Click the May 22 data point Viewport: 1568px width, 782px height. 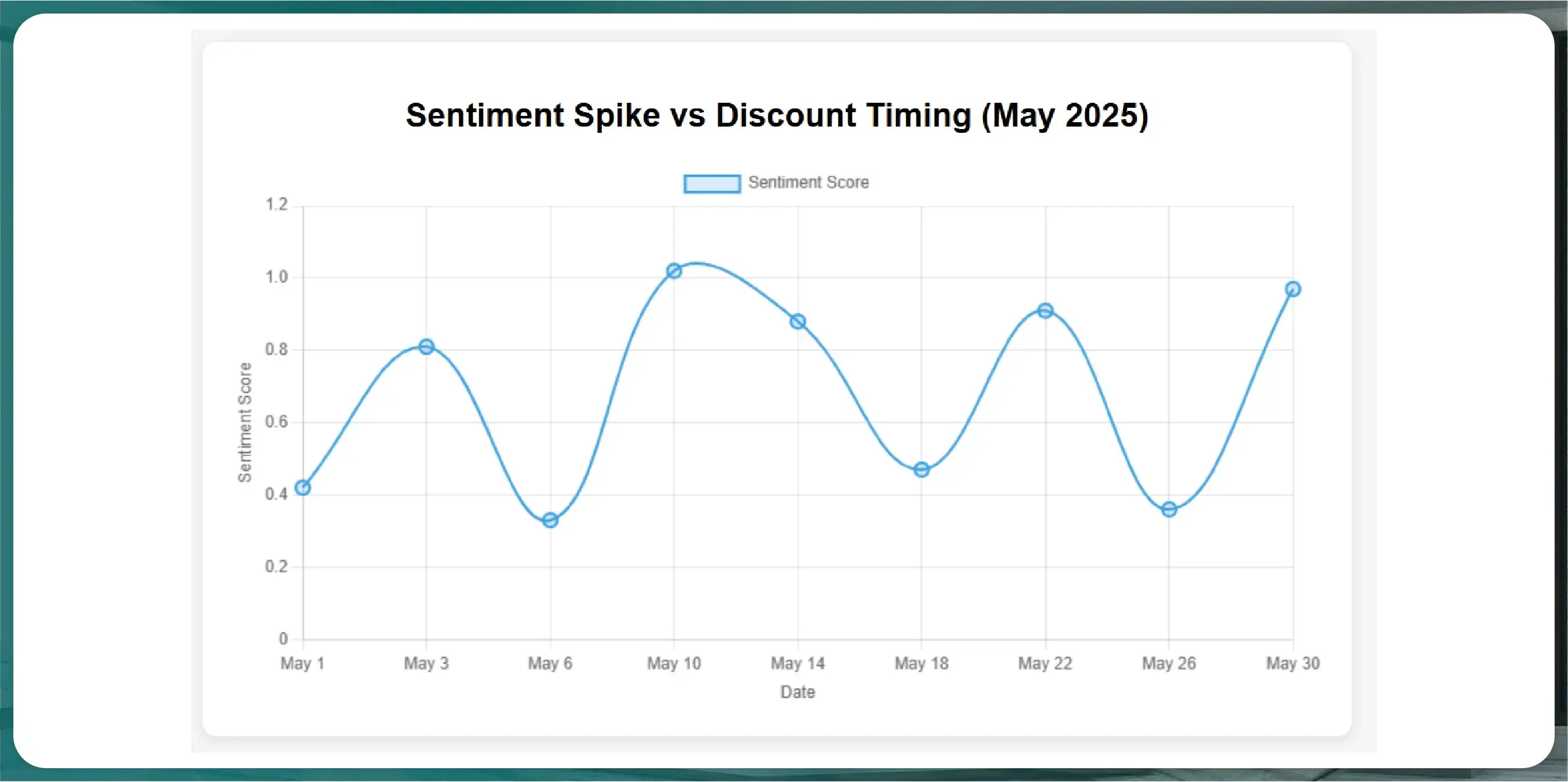coord(1045,310)
